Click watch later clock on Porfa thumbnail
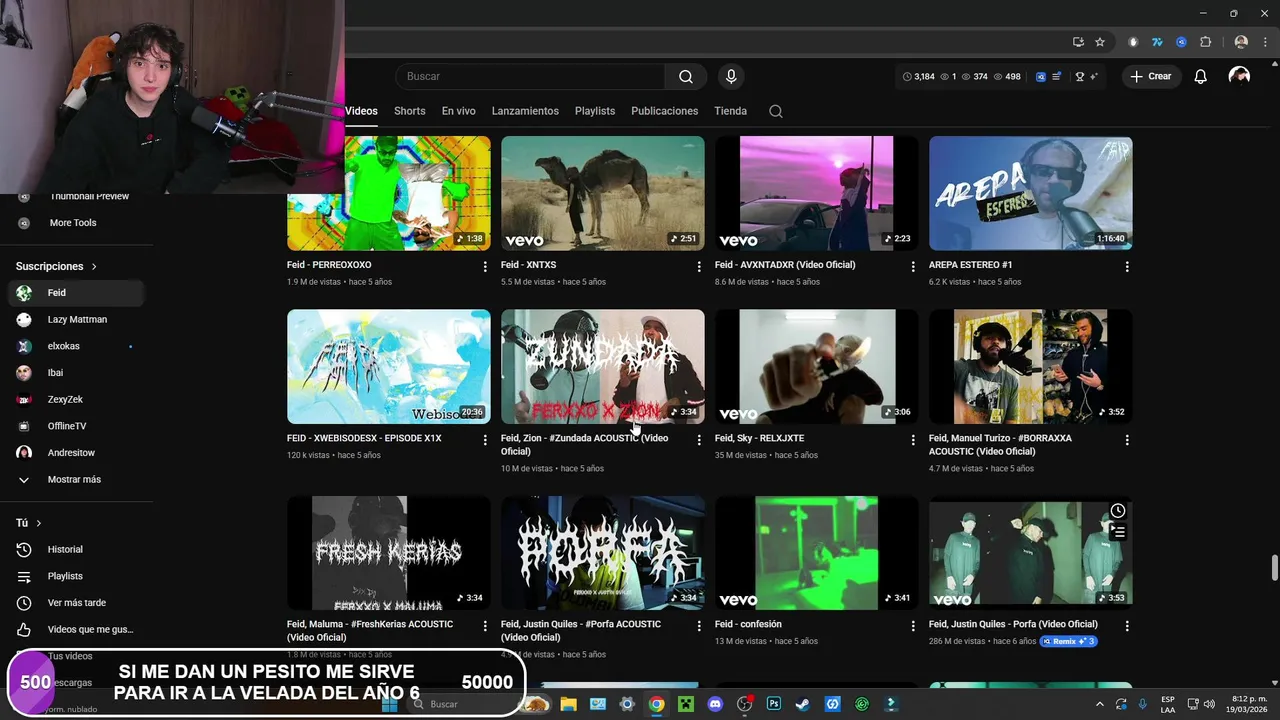1280x720 pixels. (1118, 511)
